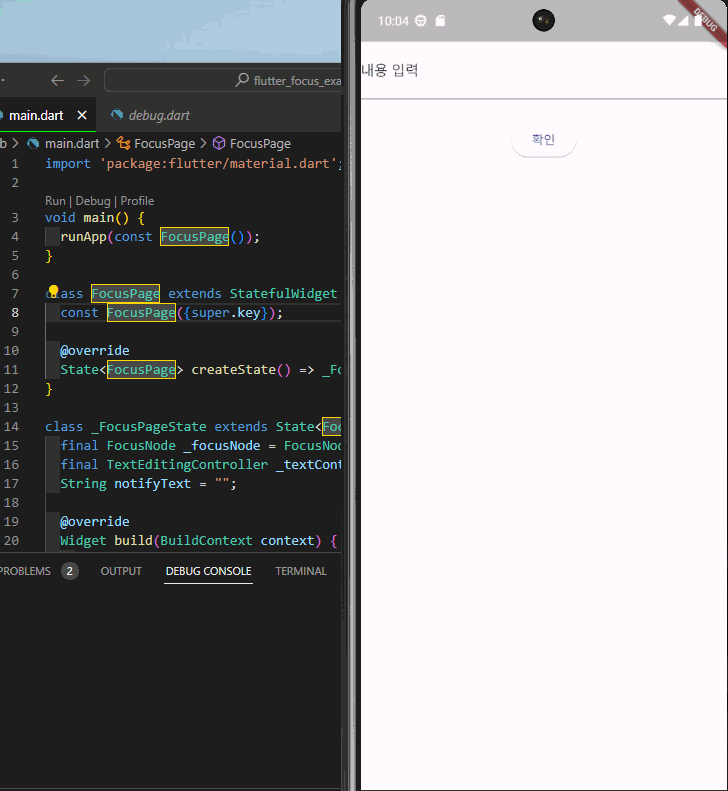This screenshot has width=728, height=791.
Task: Go forward with the right arrow icon
Action: coord(84,80)
